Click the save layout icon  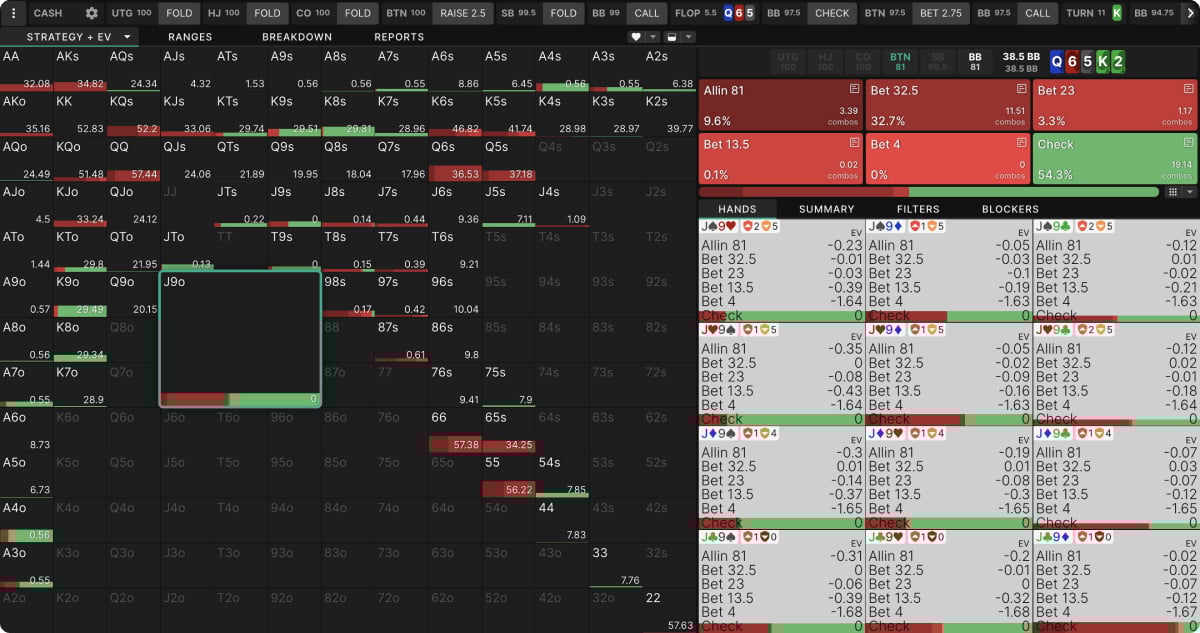coord(673,37)
